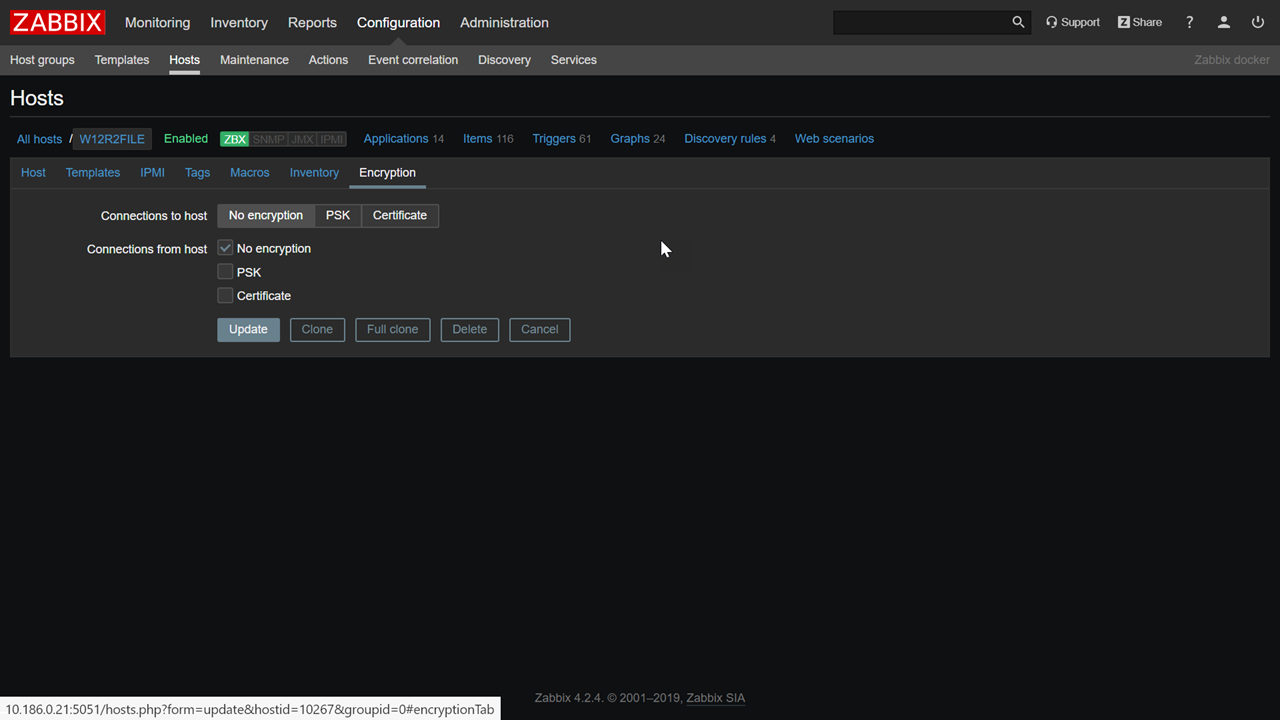This screenshot has width=1280, height=720.
Task: Click the Full clone button
Action: point(392,329)
